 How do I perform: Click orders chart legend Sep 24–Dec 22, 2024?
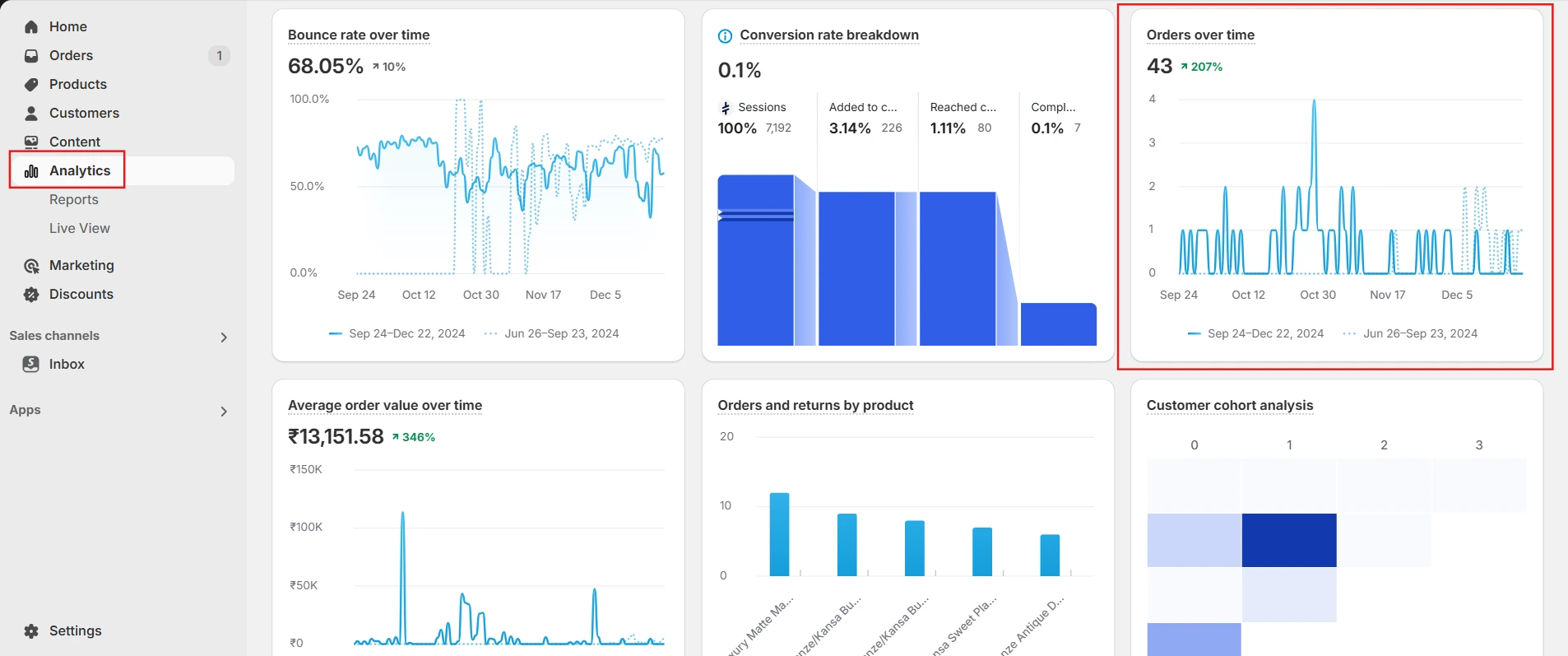[1255, 333]
